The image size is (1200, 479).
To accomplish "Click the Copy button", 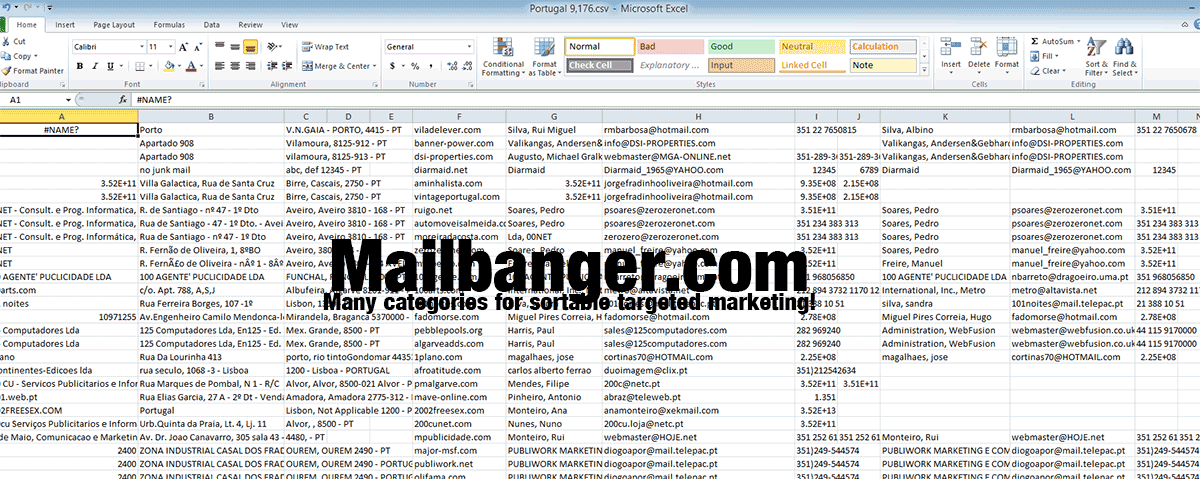I will click(17, 56).
